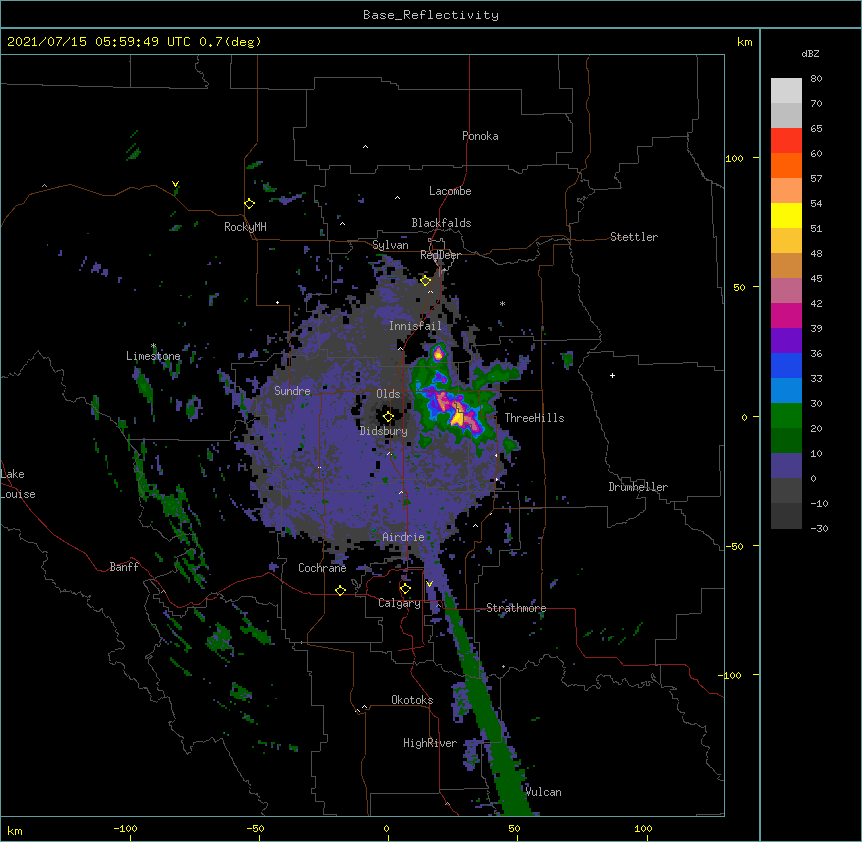Click the white asterisk marker east of Innisfail
Viewport: 862px width, 842px height.
pos(502,303)
